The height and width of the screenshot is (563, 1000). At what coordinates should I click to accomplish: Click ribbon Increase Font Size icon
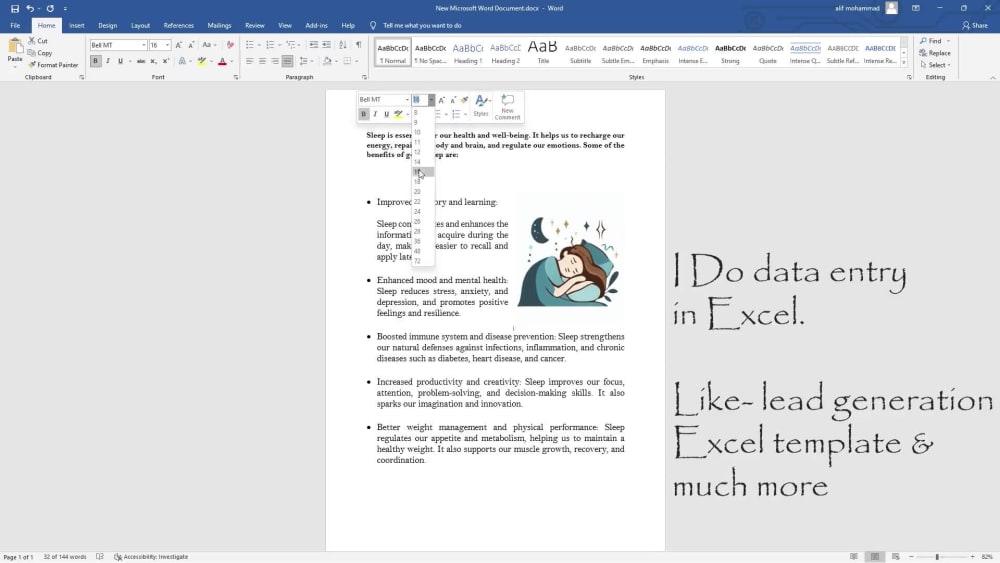pyautogui.click(x=179, y=45)
